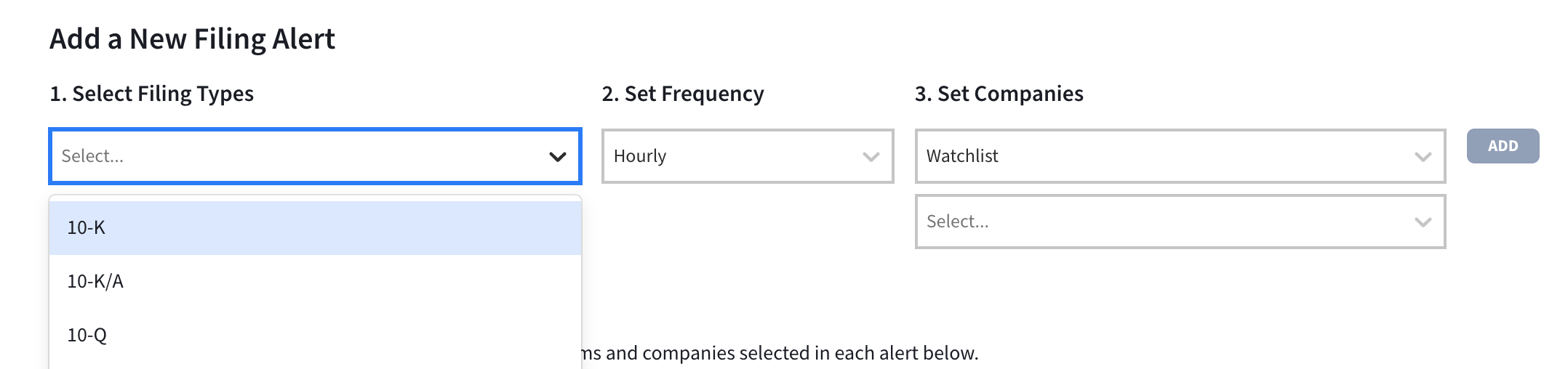Click the 'Add a New Filing Alert' heading

pyautogui.click(x=192, y=39)
